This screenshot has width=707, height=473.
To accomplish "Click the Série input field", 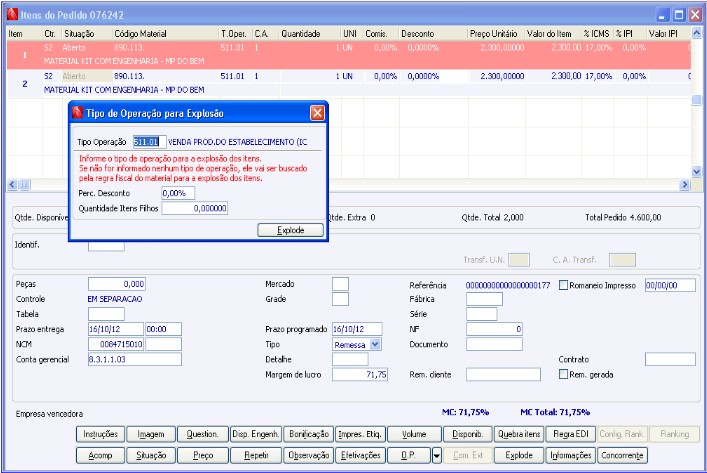I will [482, 314].
